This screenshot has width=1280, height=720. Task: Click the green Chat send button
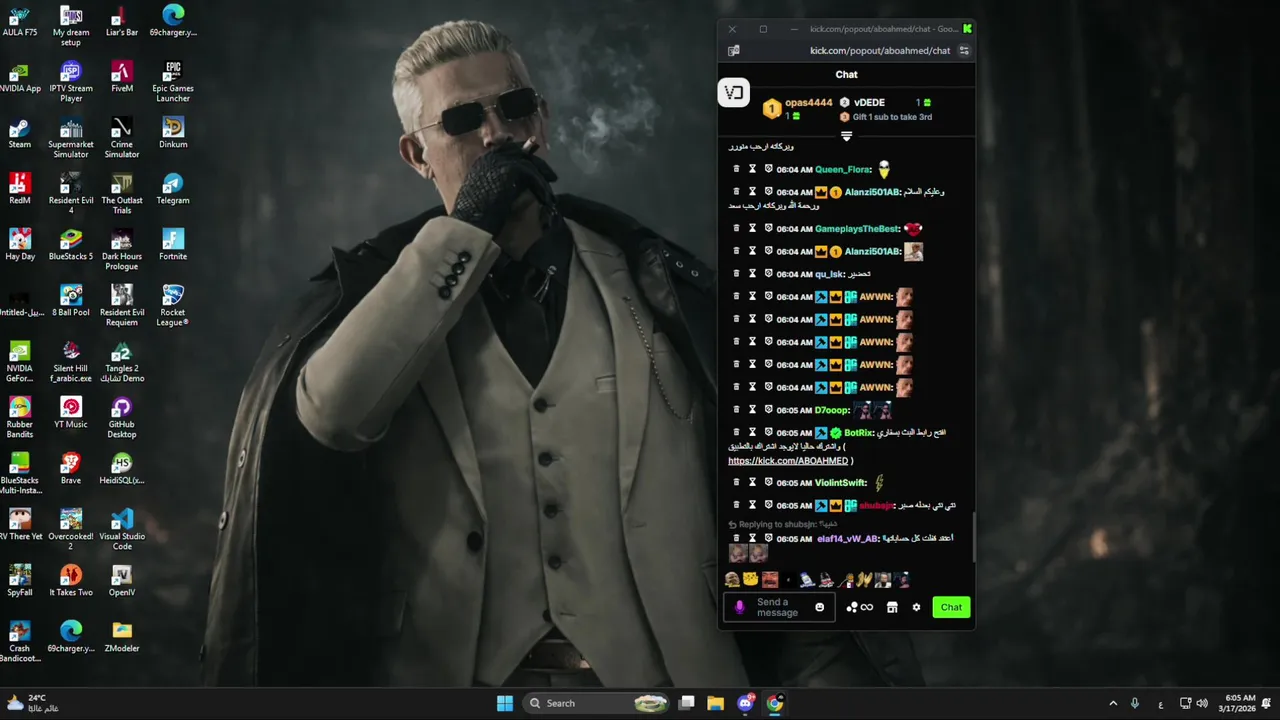coord(951,607)
